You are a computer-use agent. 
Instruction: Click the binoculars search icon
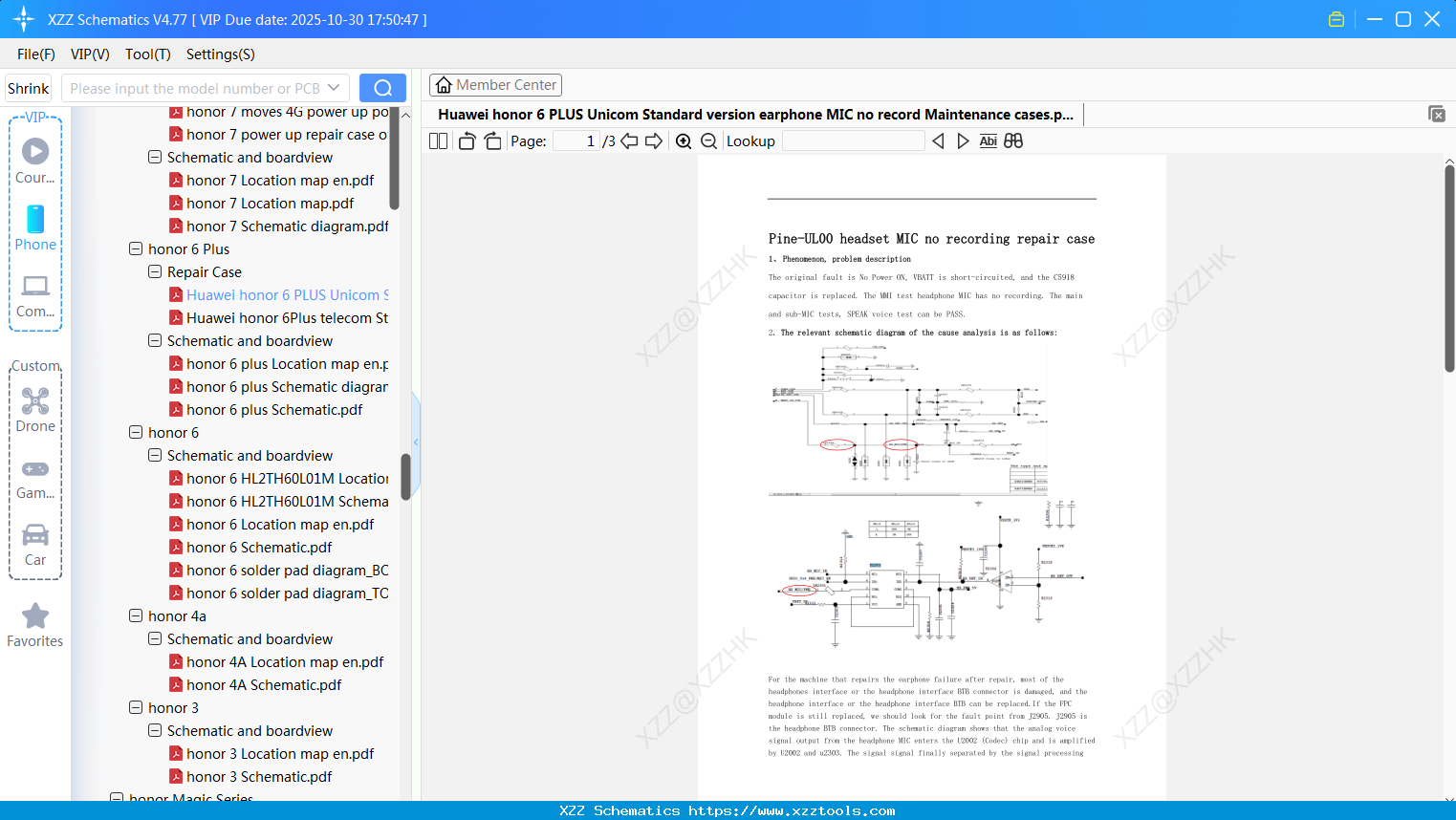1013,141
